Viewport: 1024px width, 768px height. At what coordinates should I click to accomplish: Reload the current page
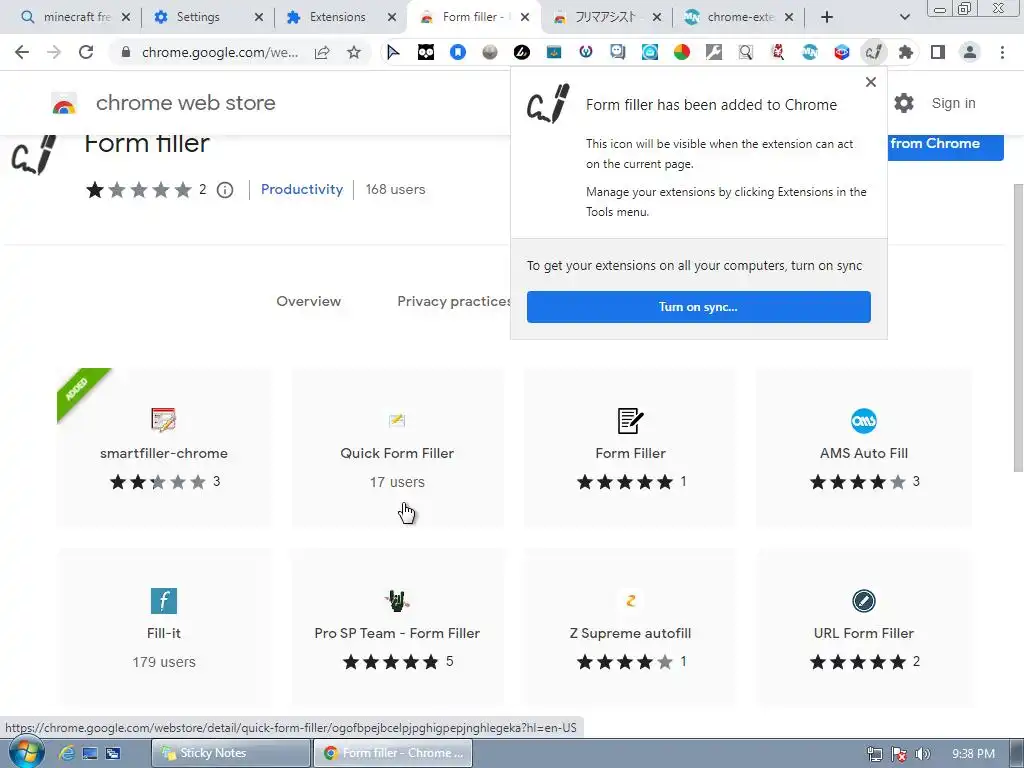click(x=86, y=52)
